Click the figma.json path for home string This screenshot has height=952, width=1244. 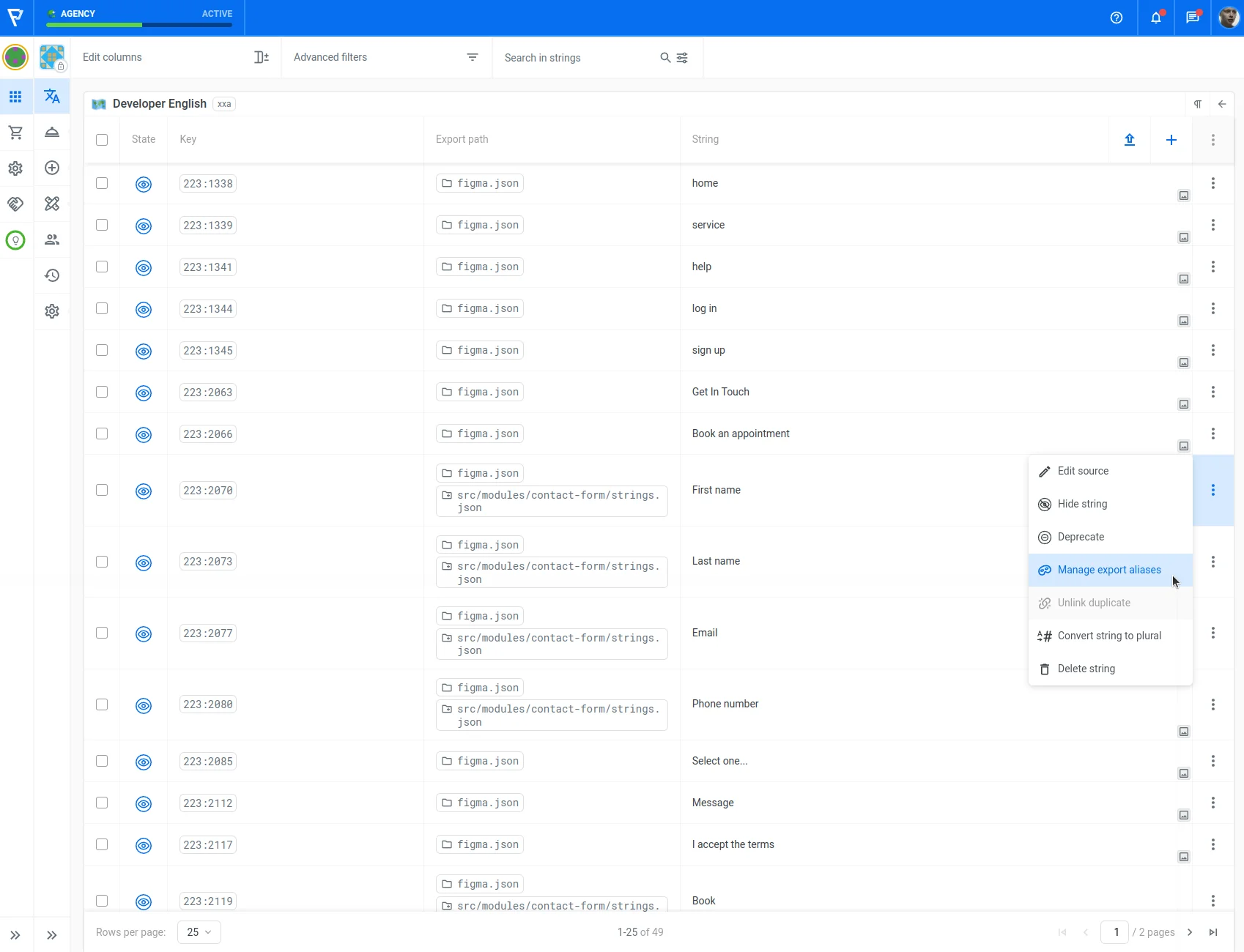click(480, 183)
